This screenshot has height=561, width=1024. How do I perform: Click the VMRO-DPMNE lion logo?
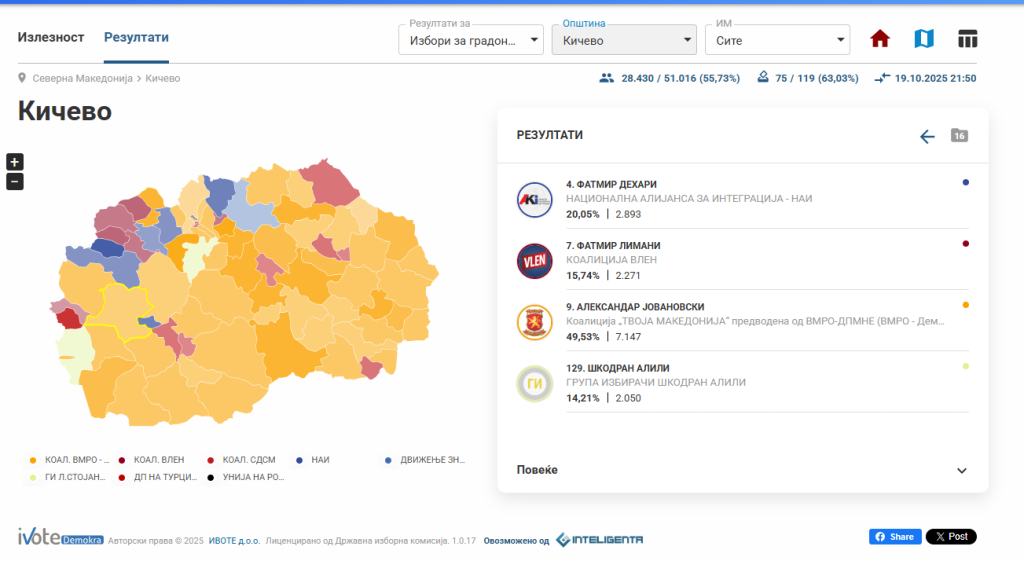[534, 322]
